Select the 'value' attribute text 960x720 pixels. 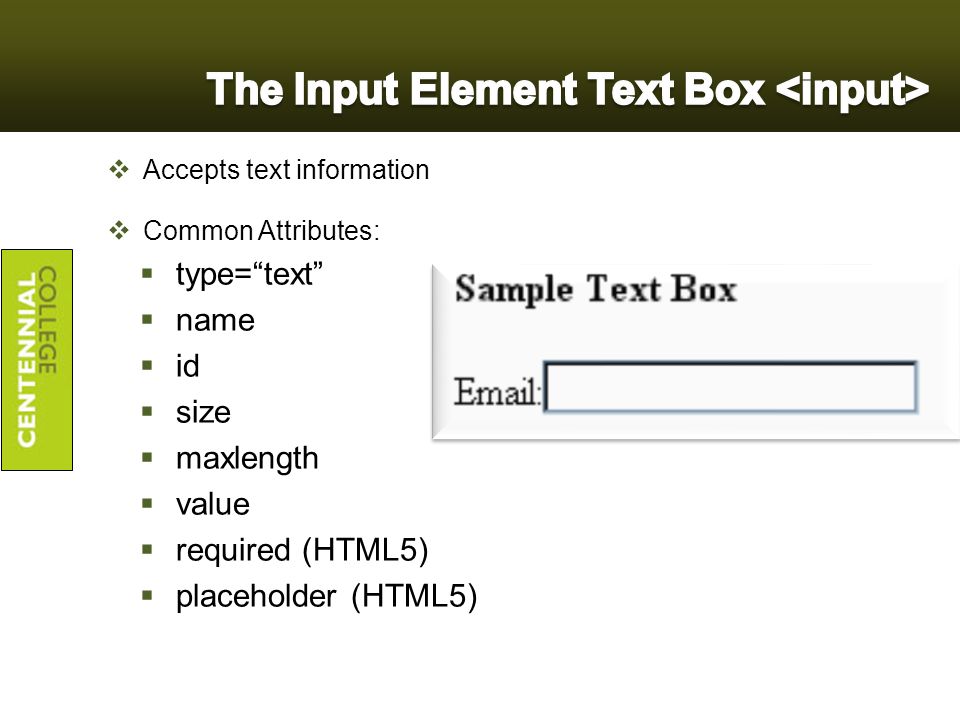pos(212,505)
